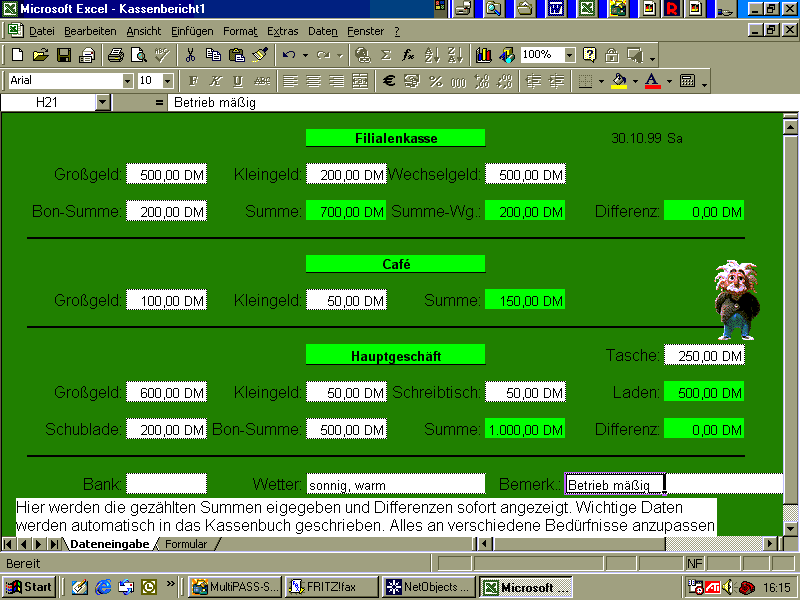Toggle bold (F) formatting
Image resolution: width=800 pixels, height=600 pixels.
[193, 81]
